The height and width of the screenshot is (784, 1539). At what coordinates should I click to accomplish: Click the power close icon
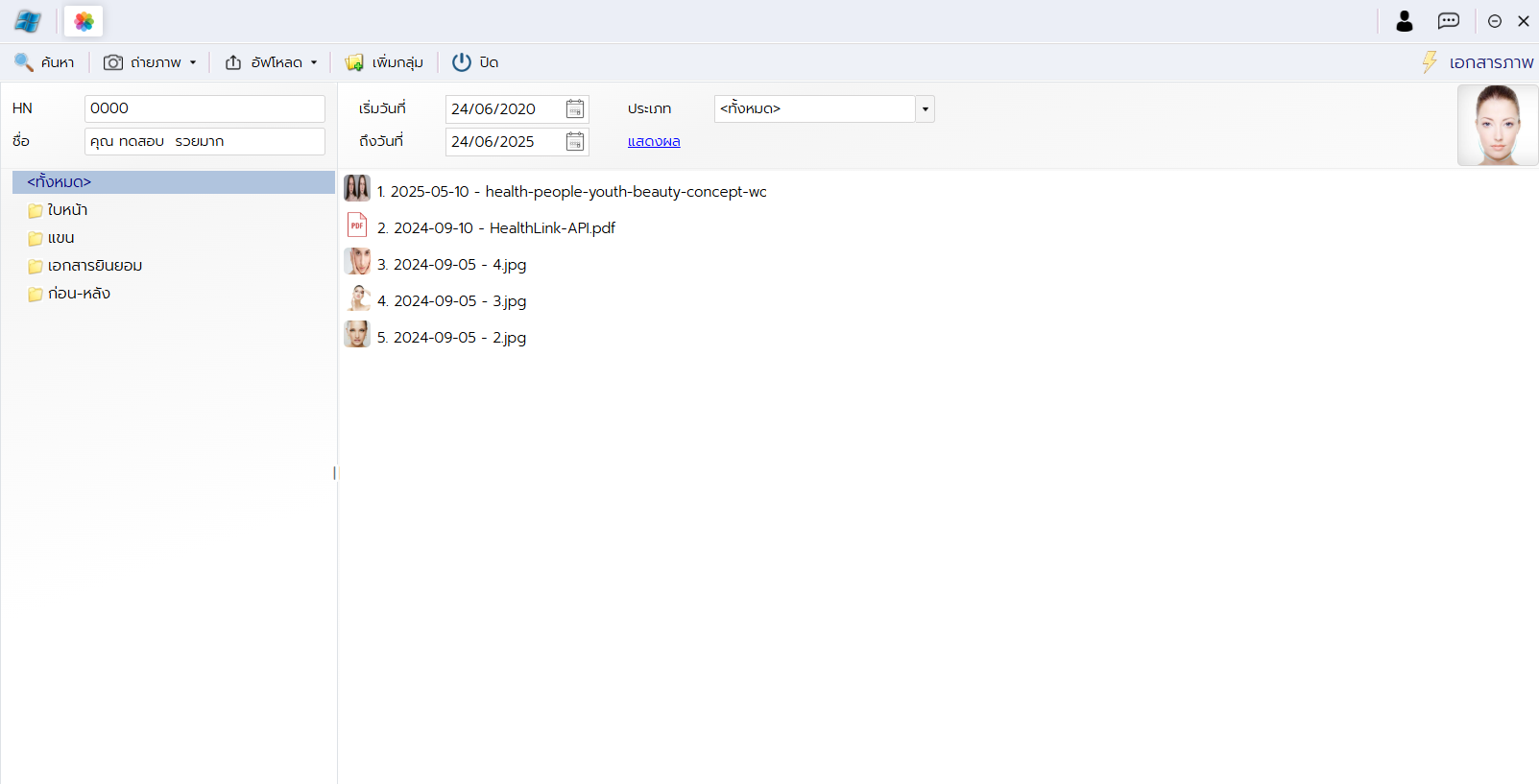[x=462, y=62]
